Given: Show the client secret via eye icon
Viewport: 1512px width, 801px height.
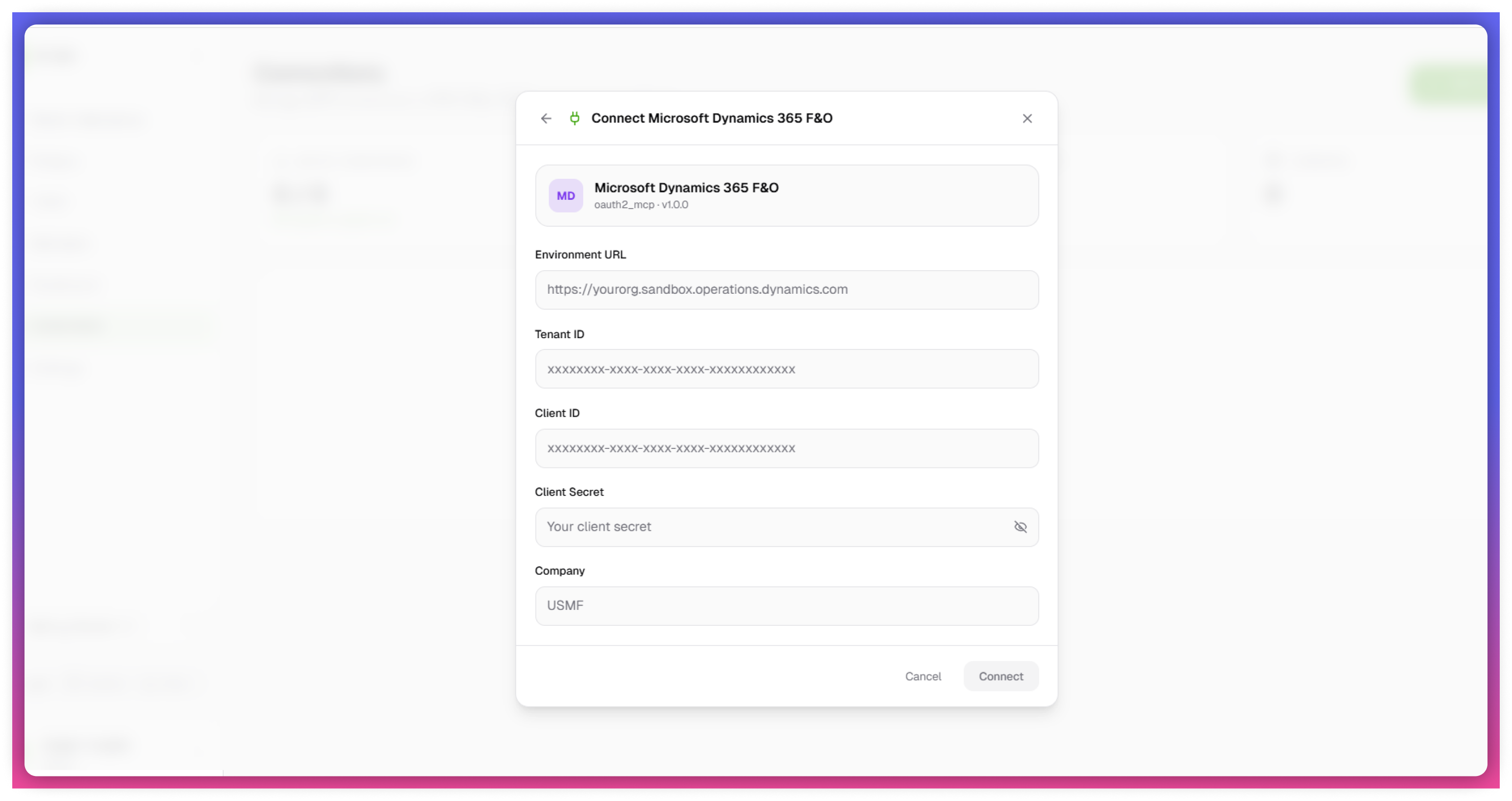Looking at the screenshot, I should point(1020,527).
